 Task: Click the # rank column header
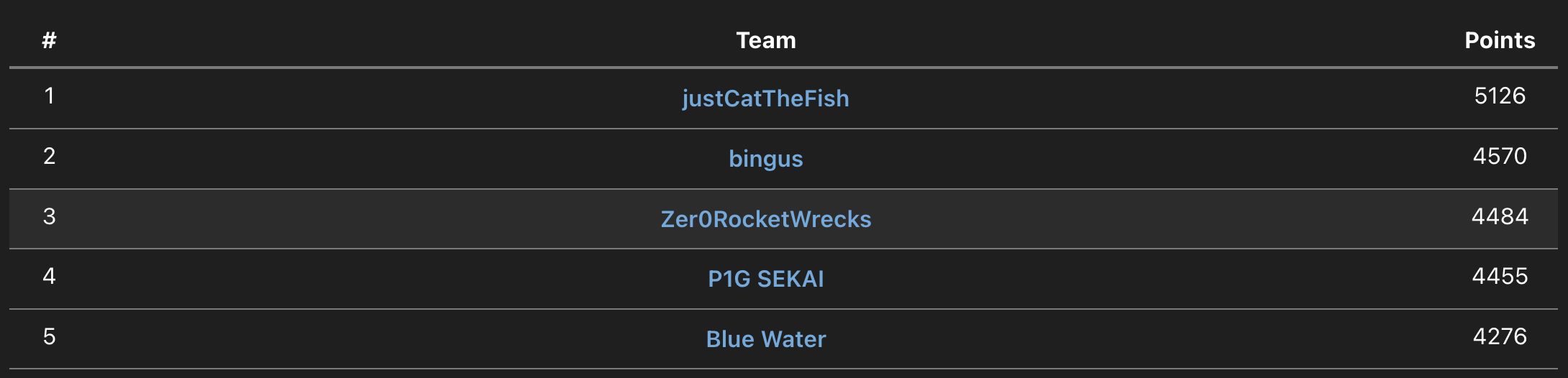click(x=49, y=40)
